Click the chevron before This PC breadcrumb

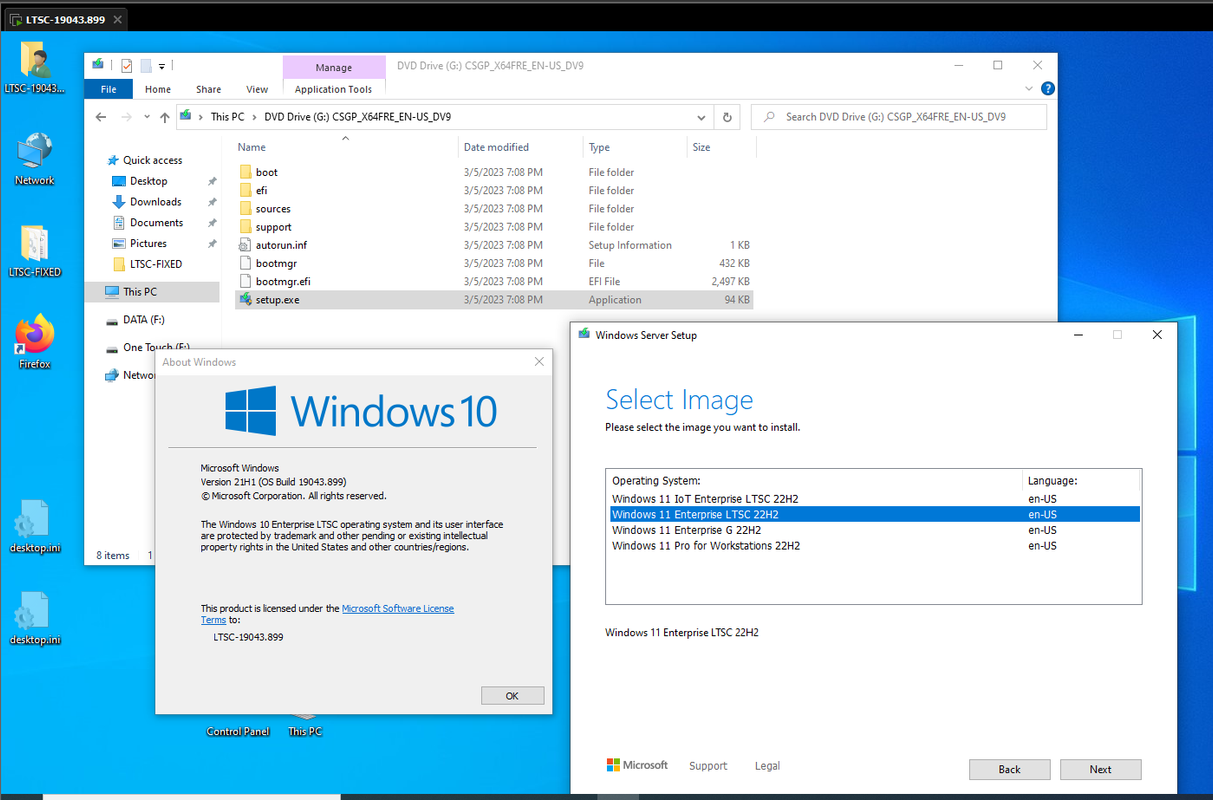point(201,117)
